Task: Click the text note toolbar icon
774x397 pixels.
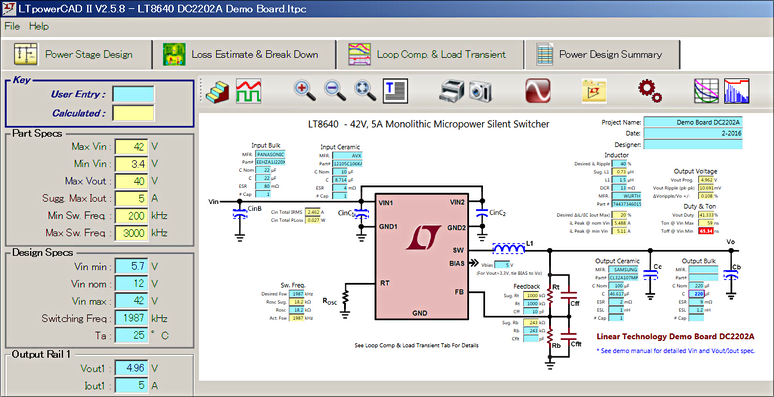Action: coord(396,92)
